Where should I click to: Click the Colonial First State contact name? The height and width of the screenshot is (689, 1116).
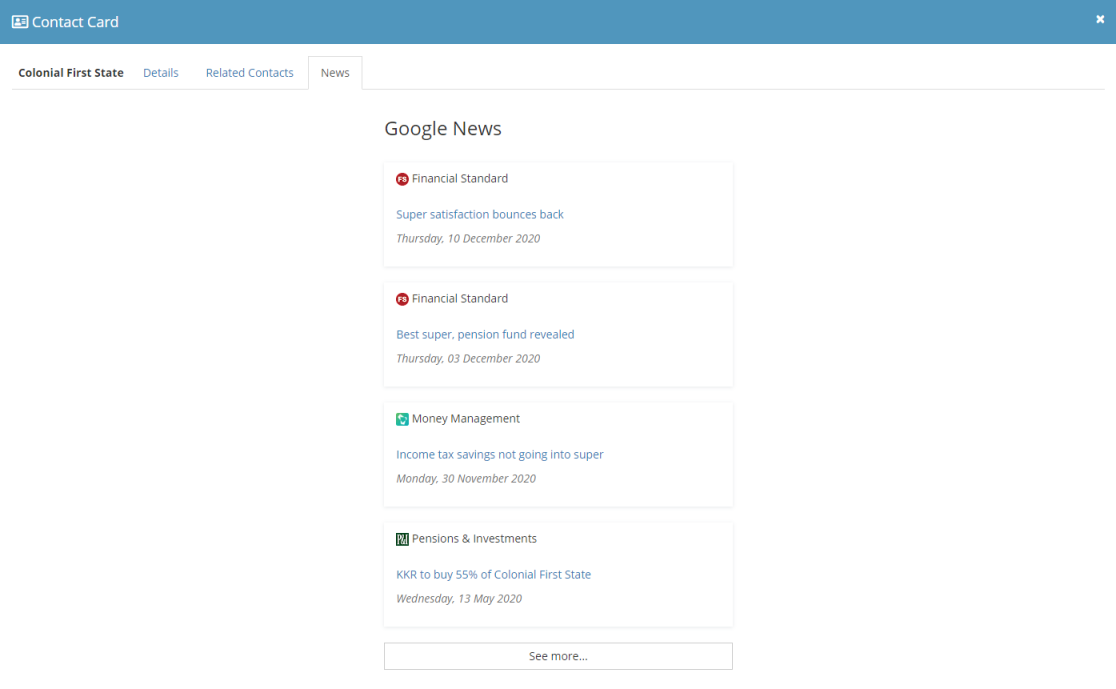71,73
